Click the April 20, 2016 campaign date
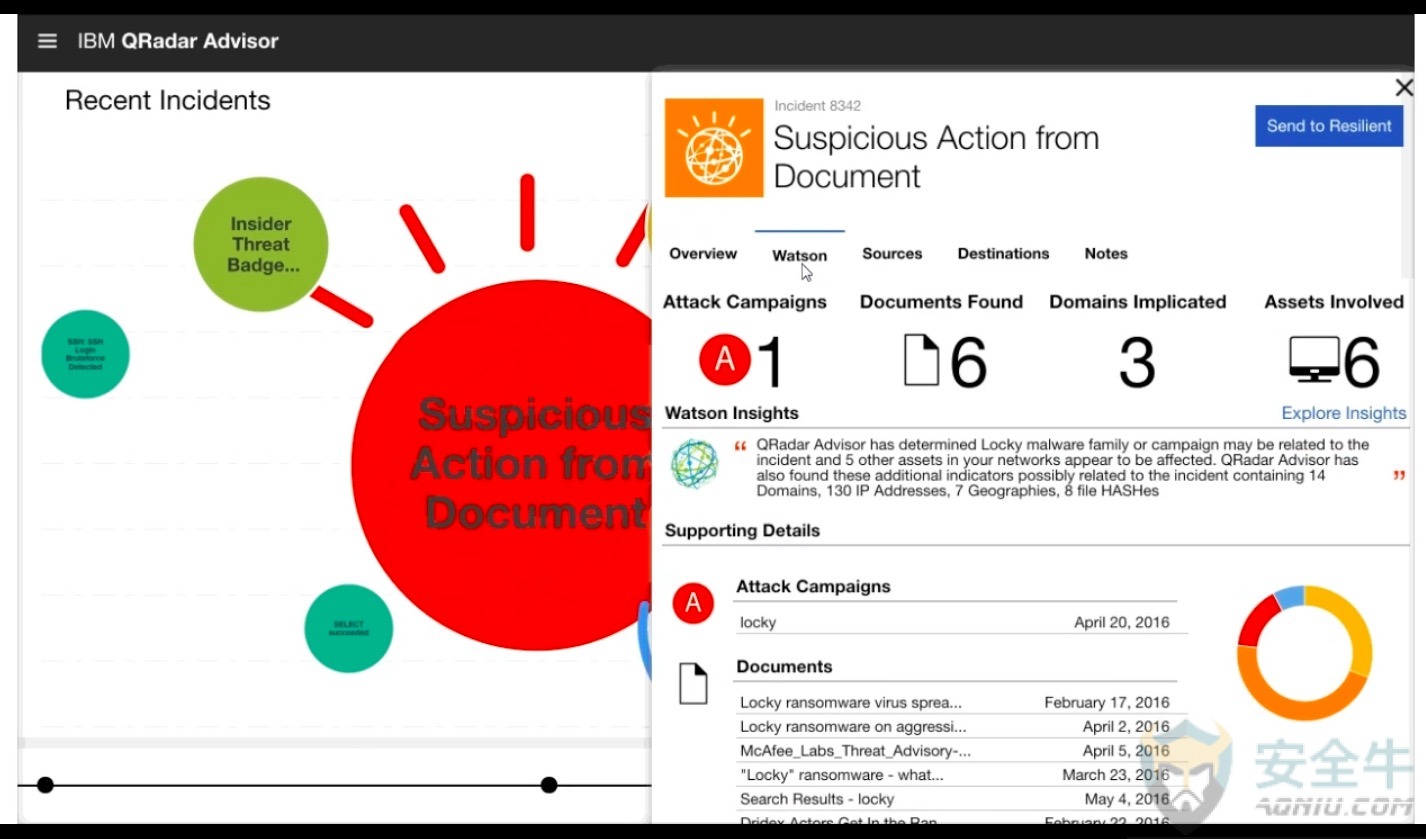The image size is (1426, 839). pyautogui.click(x=1121, y=622)
